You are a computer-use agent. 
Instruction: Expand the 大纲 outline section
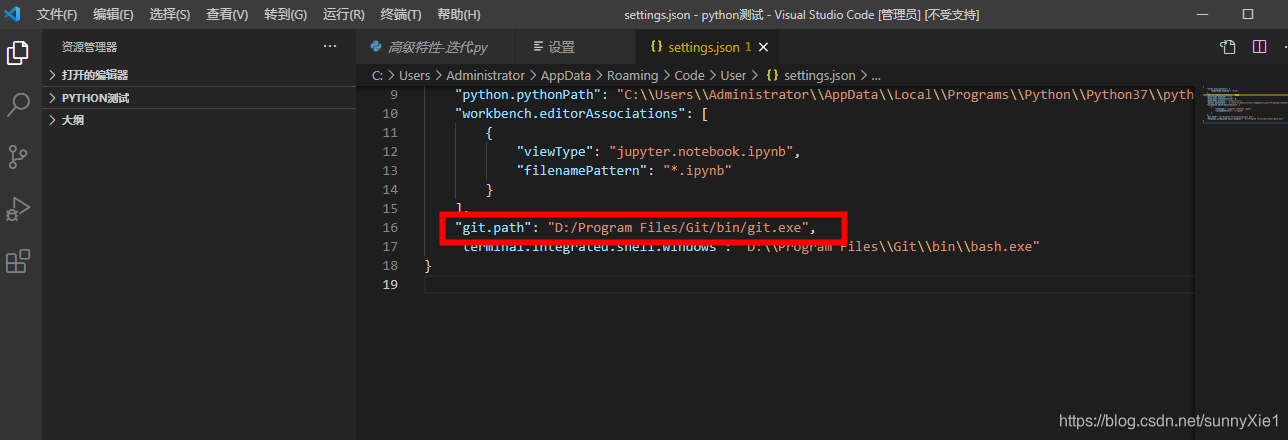pos(198,120)
